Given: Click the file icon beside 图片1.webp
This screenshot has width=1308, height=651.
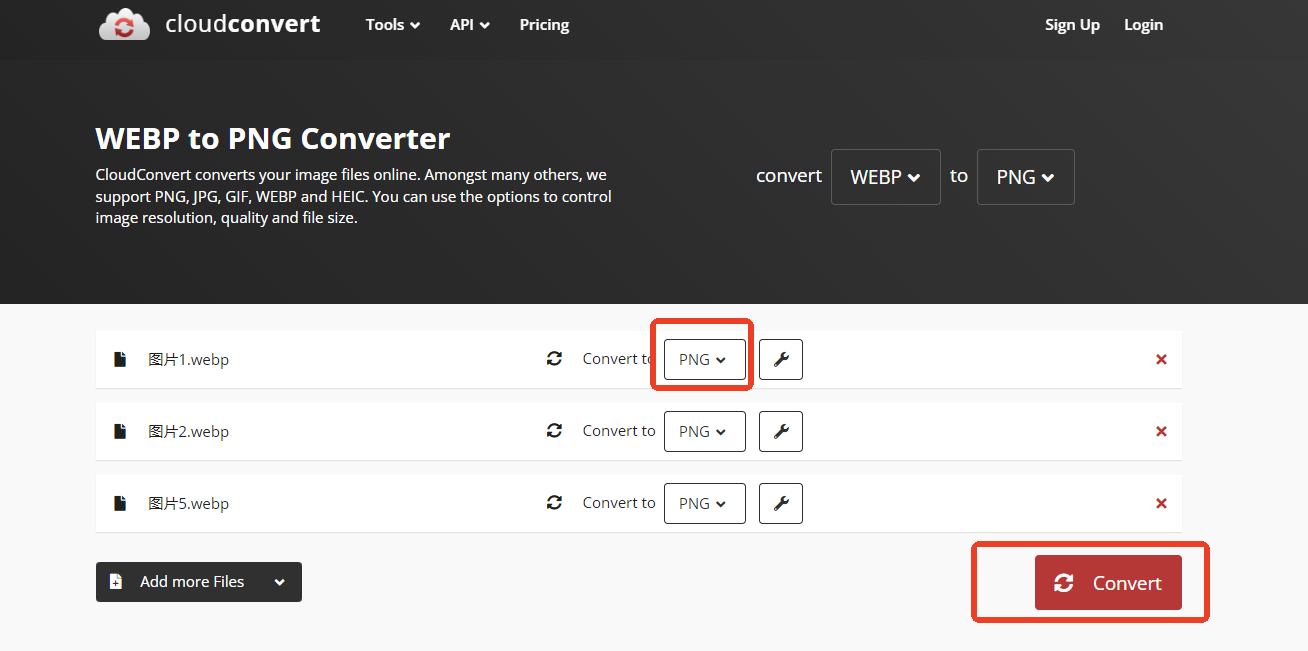Looking at the screenshot, I should pos(120,359).
